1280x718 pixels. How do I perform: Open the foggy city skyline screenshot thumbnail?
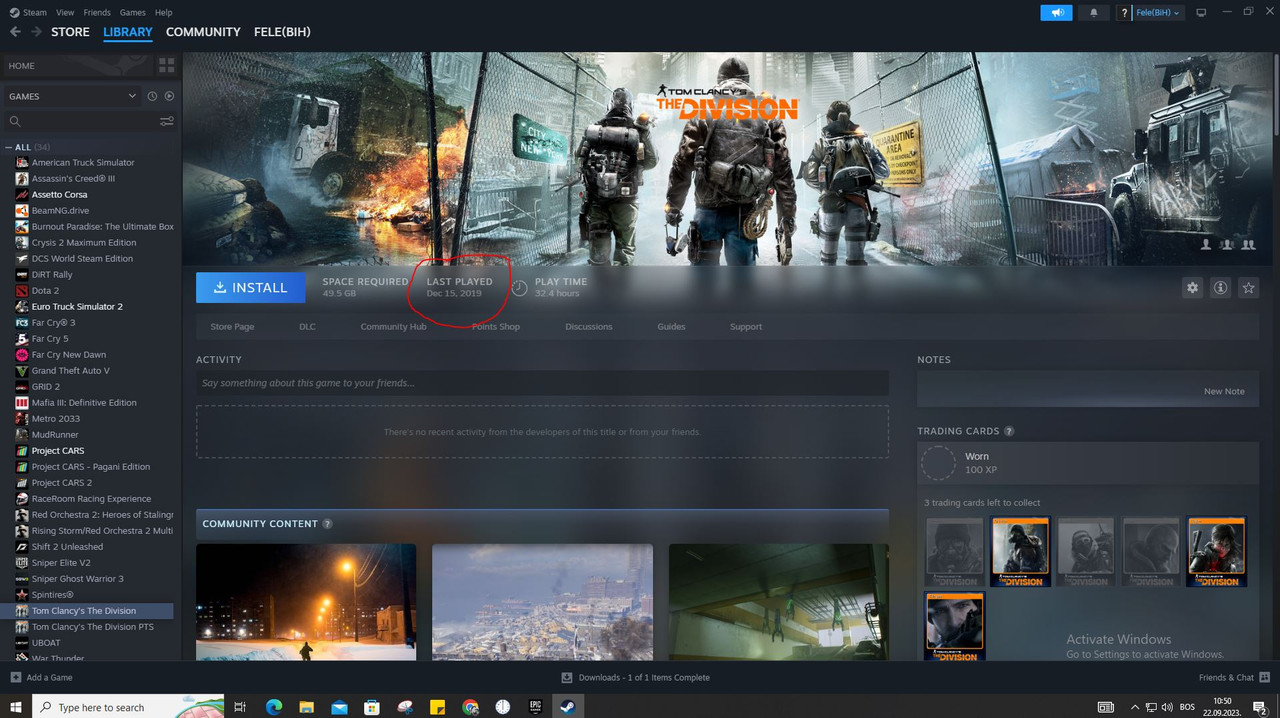click(x=542, y=602)
